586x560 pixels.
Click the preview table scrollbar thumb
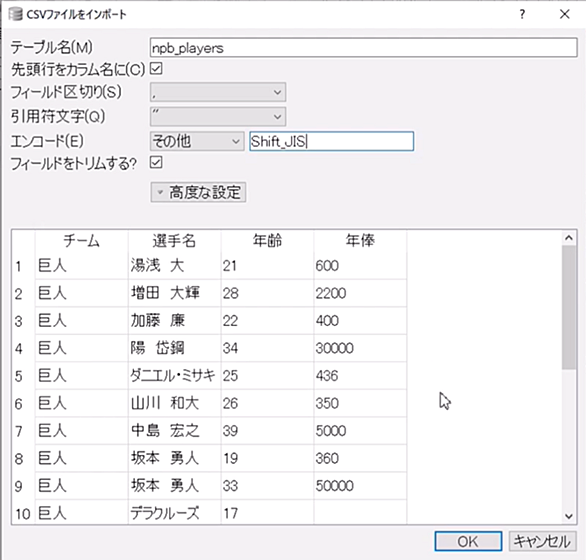(569, 307)
